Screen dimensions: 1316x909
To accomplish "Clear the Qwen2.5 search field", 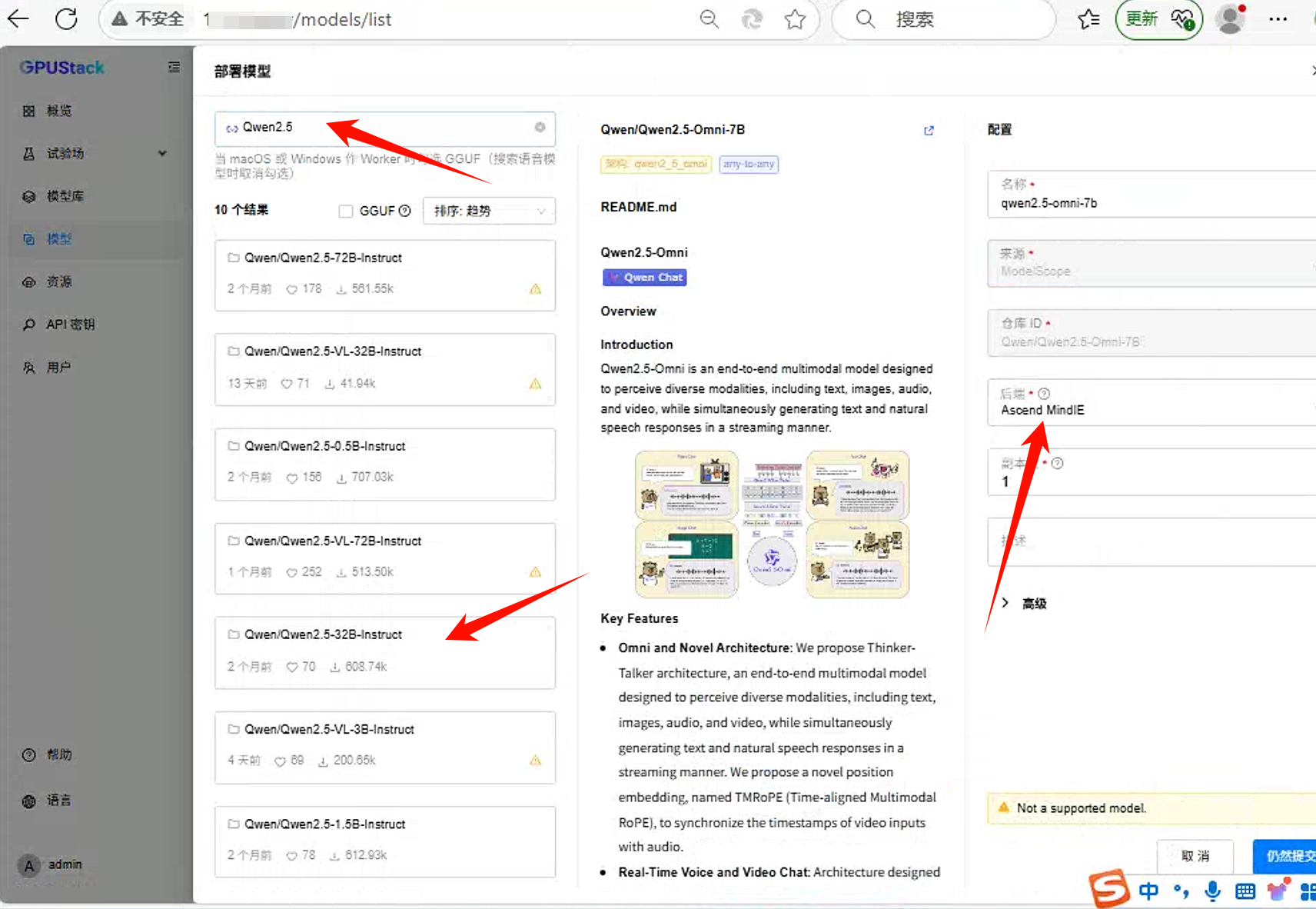I will [540, 128].
